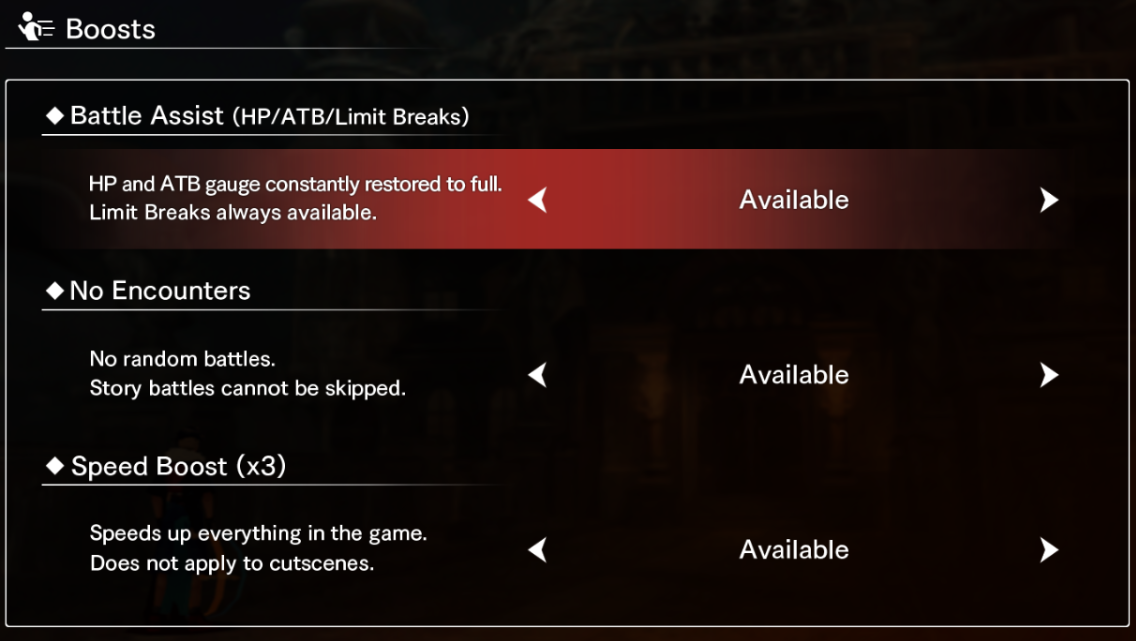Screen dimensions: 1136x641
Task: Toggle Speed Boost Available value
Action: click(793, 550)
